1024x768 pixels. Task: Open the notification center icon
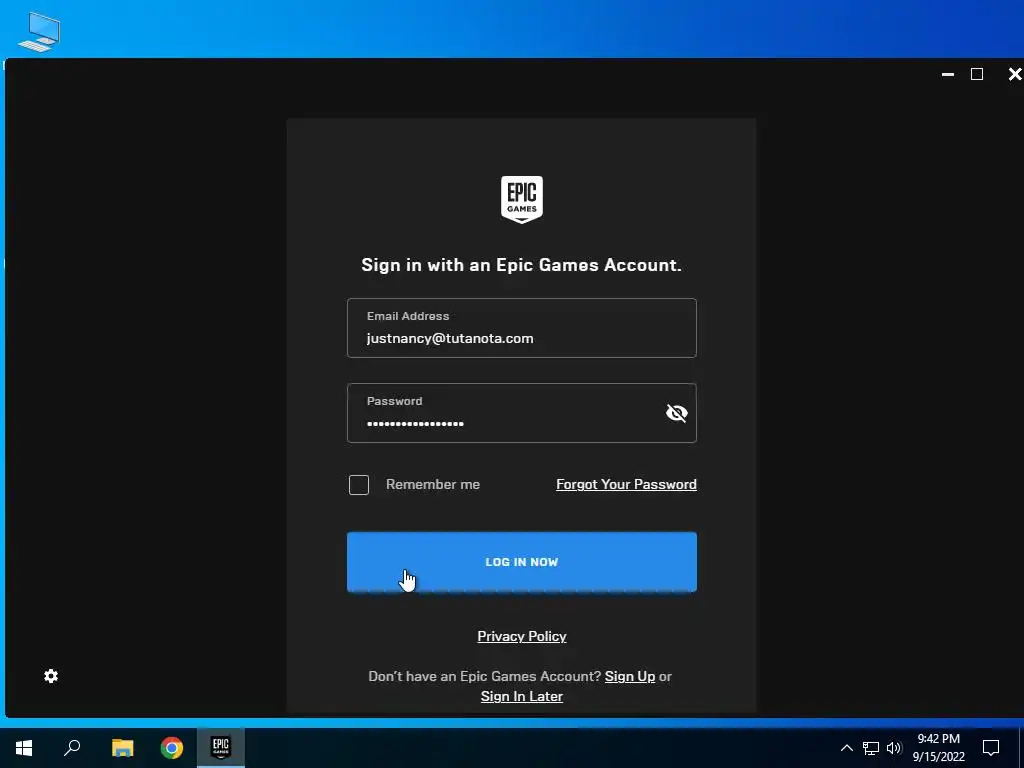point(991,748)
